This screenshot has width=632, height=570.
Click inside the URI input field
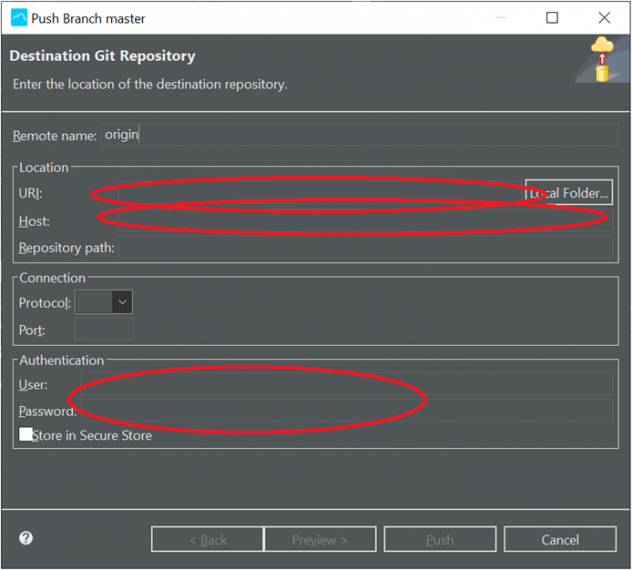coord(320,193)
